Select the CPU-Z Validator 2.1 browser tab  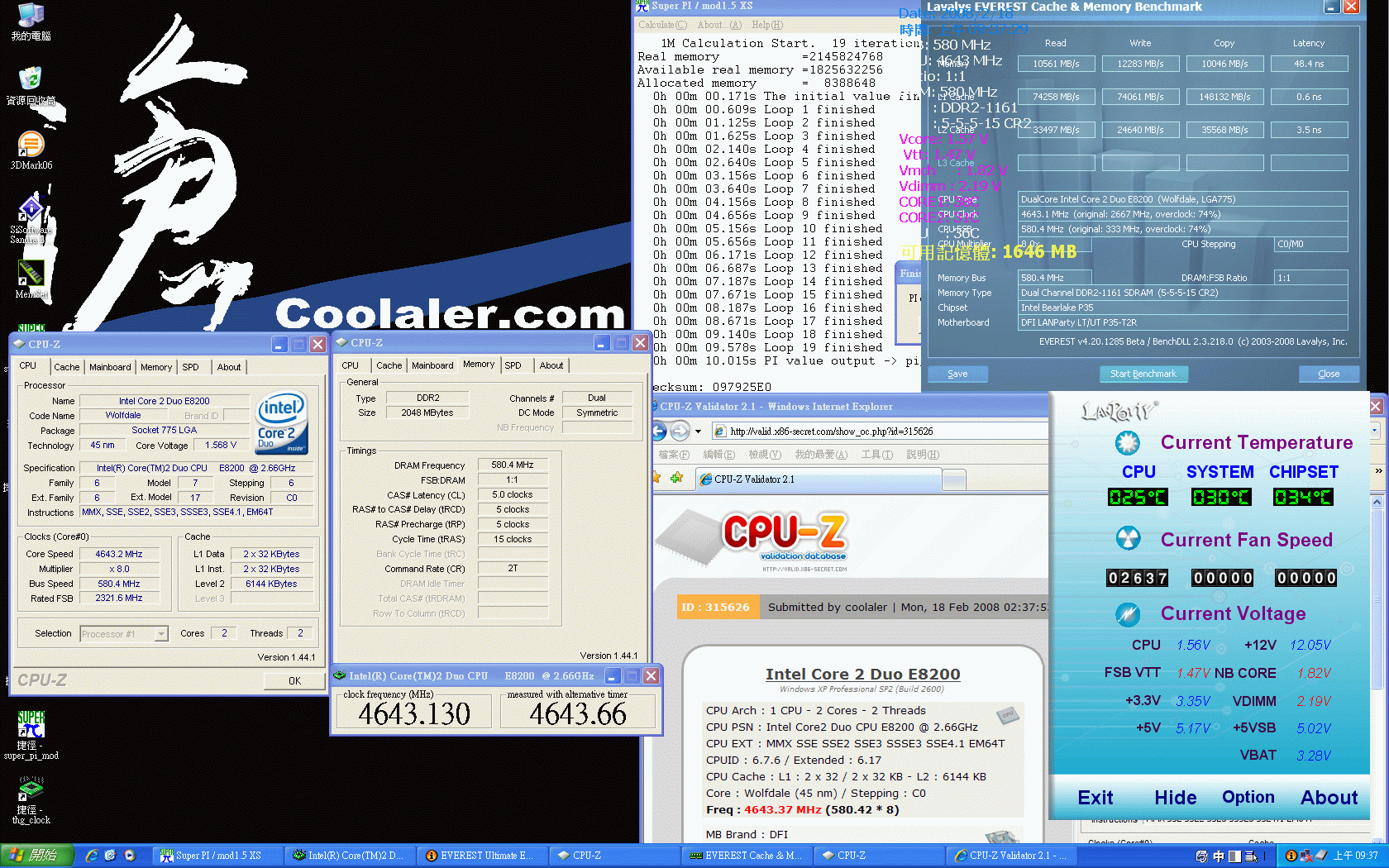(819, 479)
